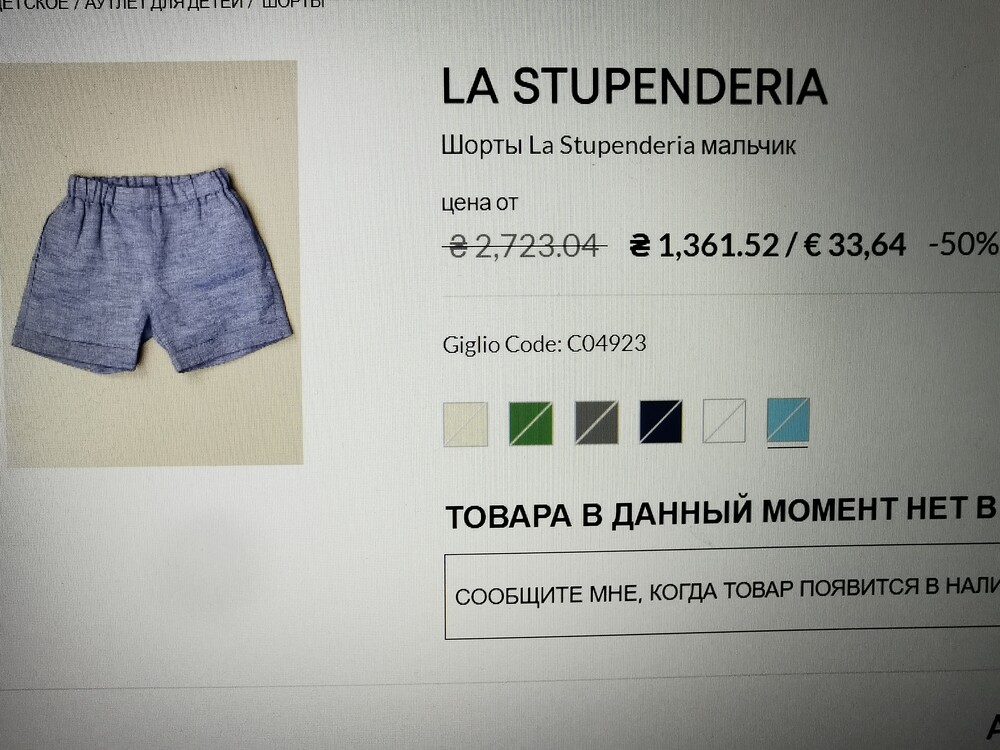Screen dimensions: 1000x750
Task: Select the cream color swatch
Action: (466, 424)
